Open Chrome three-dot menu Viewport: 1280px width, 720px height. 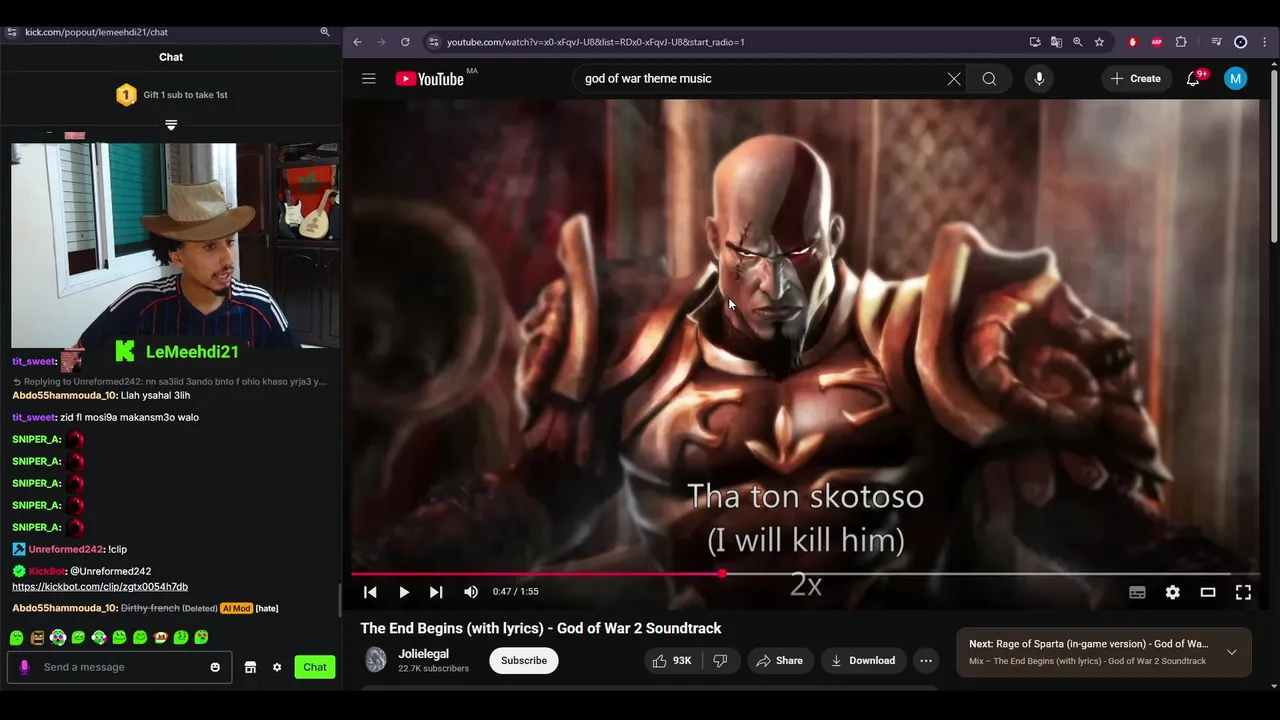pos(1264,42)
